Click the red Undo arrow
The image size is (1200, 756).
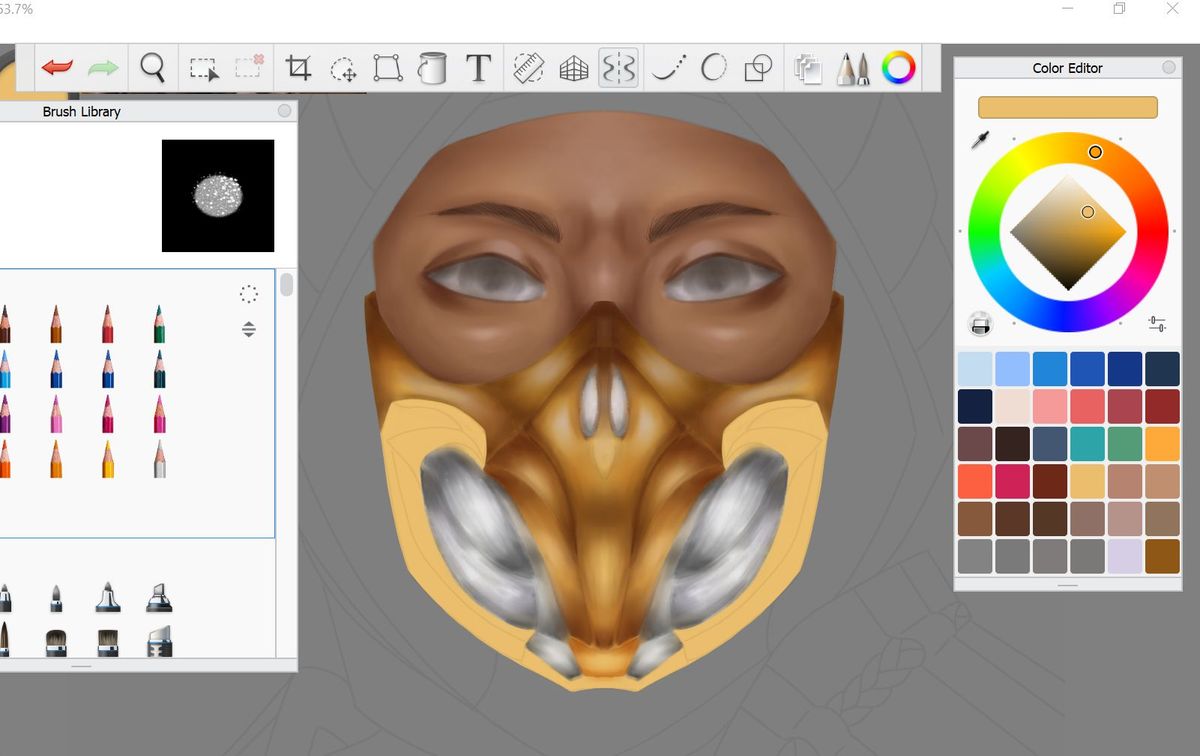[x=57, y=68]
